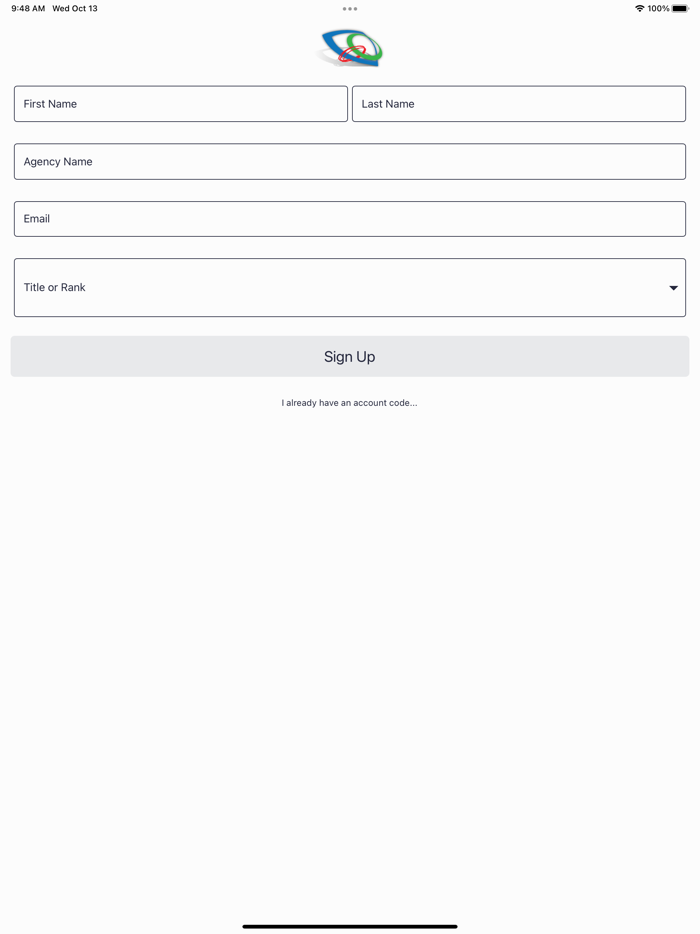Focus the First Name input field

[181, 104]
